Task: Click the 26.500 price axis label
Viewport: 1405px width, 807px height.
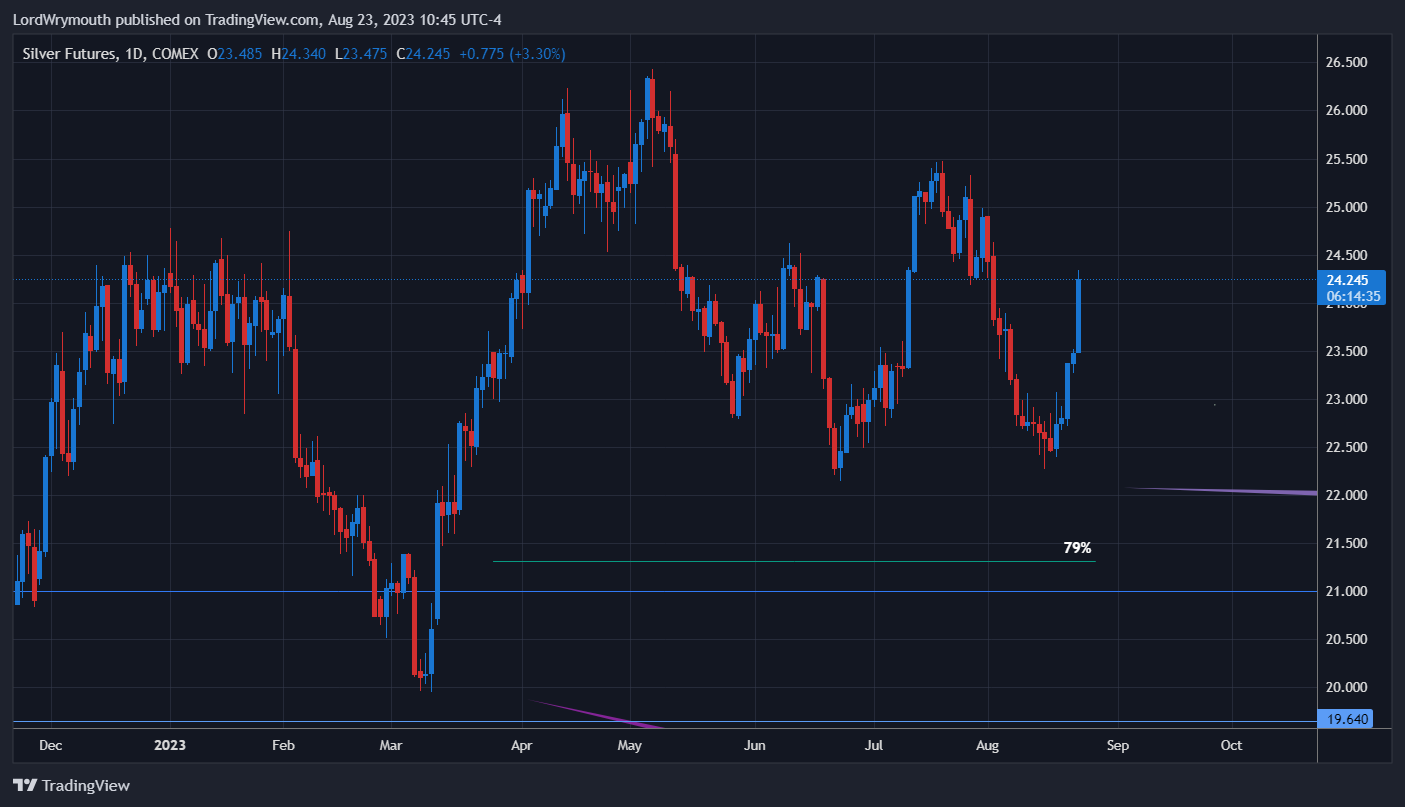Action: (1346, 62)
